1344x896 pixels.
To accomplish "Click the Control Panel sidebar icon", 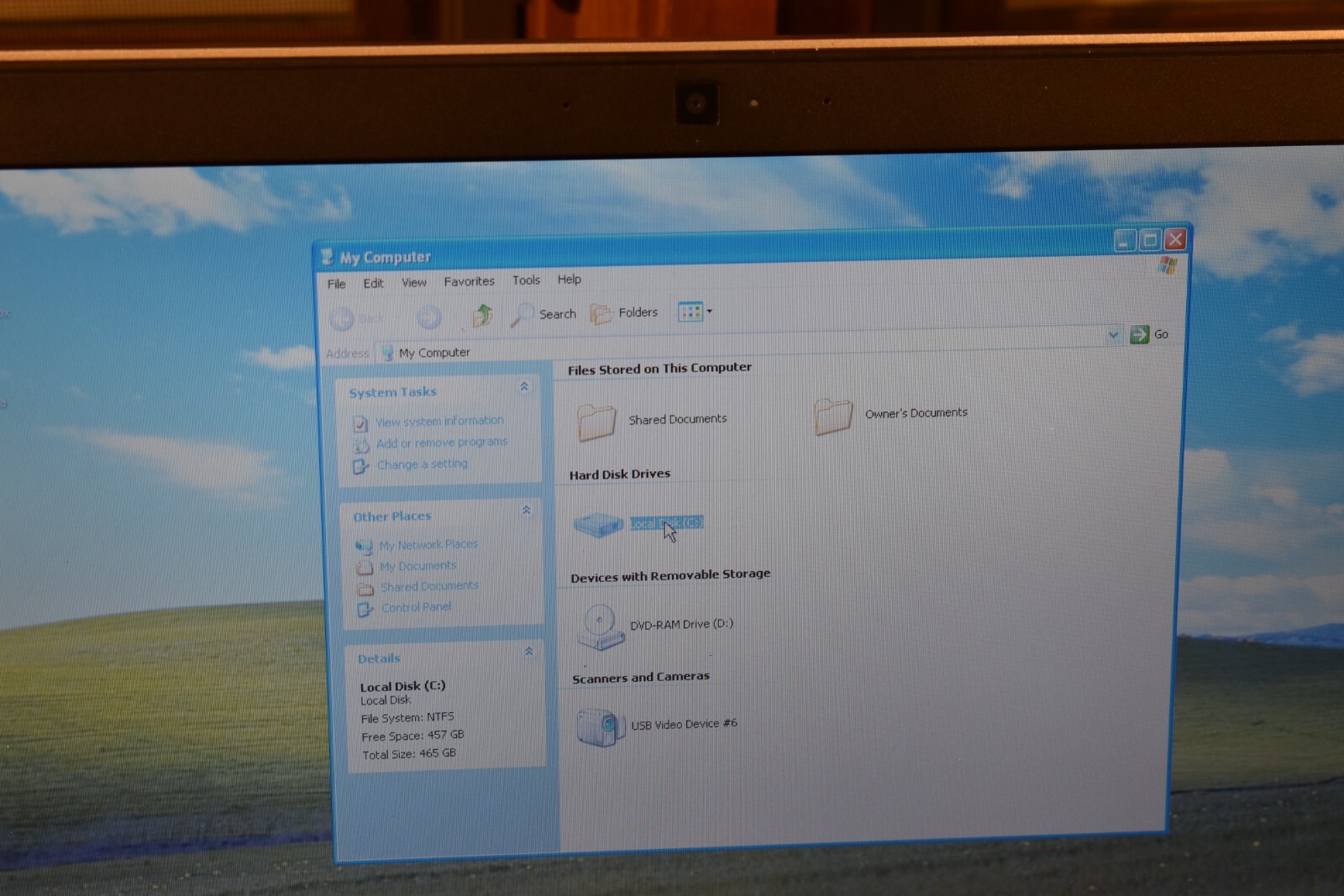I will (x=365, y=610).
